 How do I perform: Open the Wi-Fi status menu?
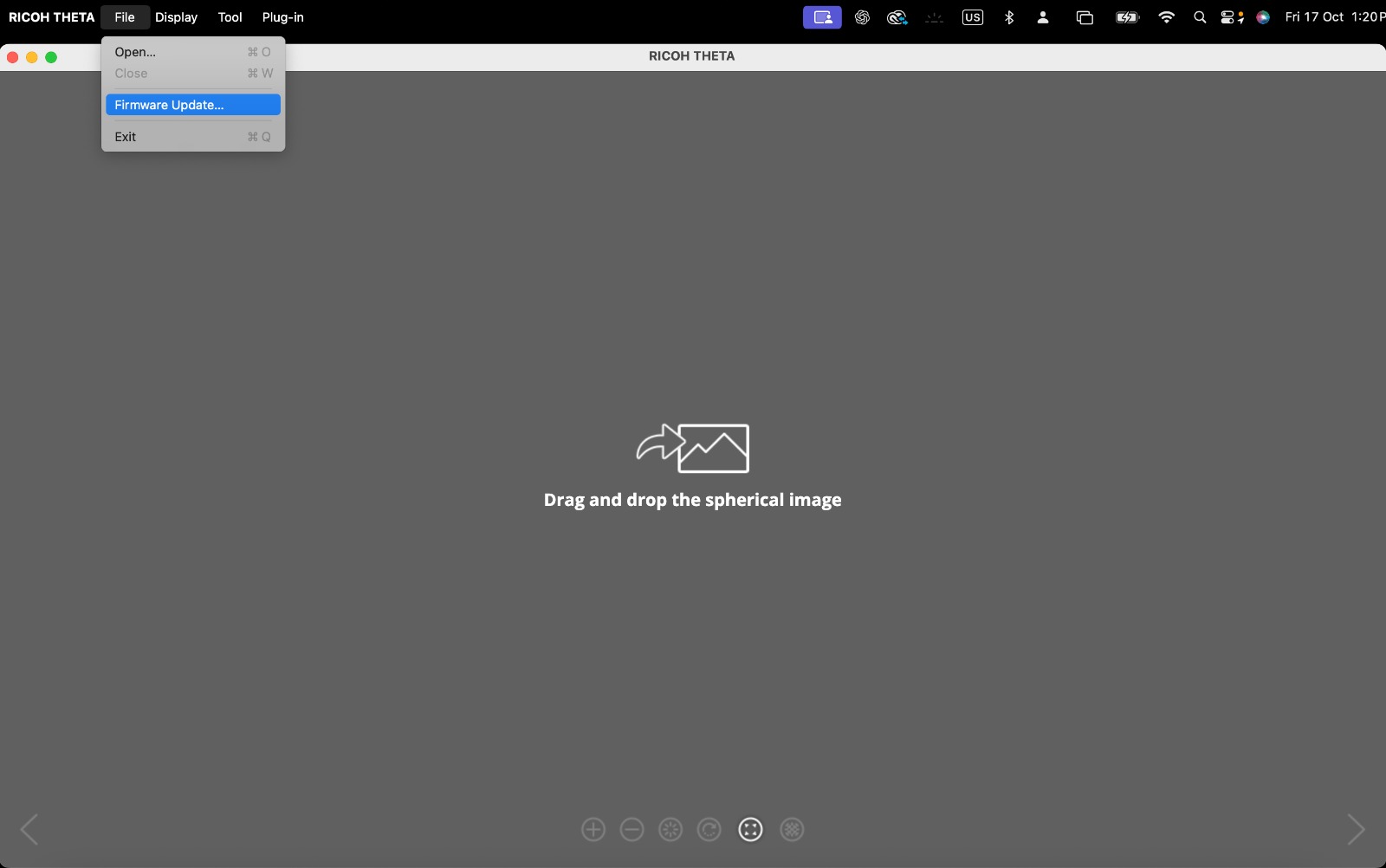[x=1166, y=17]
